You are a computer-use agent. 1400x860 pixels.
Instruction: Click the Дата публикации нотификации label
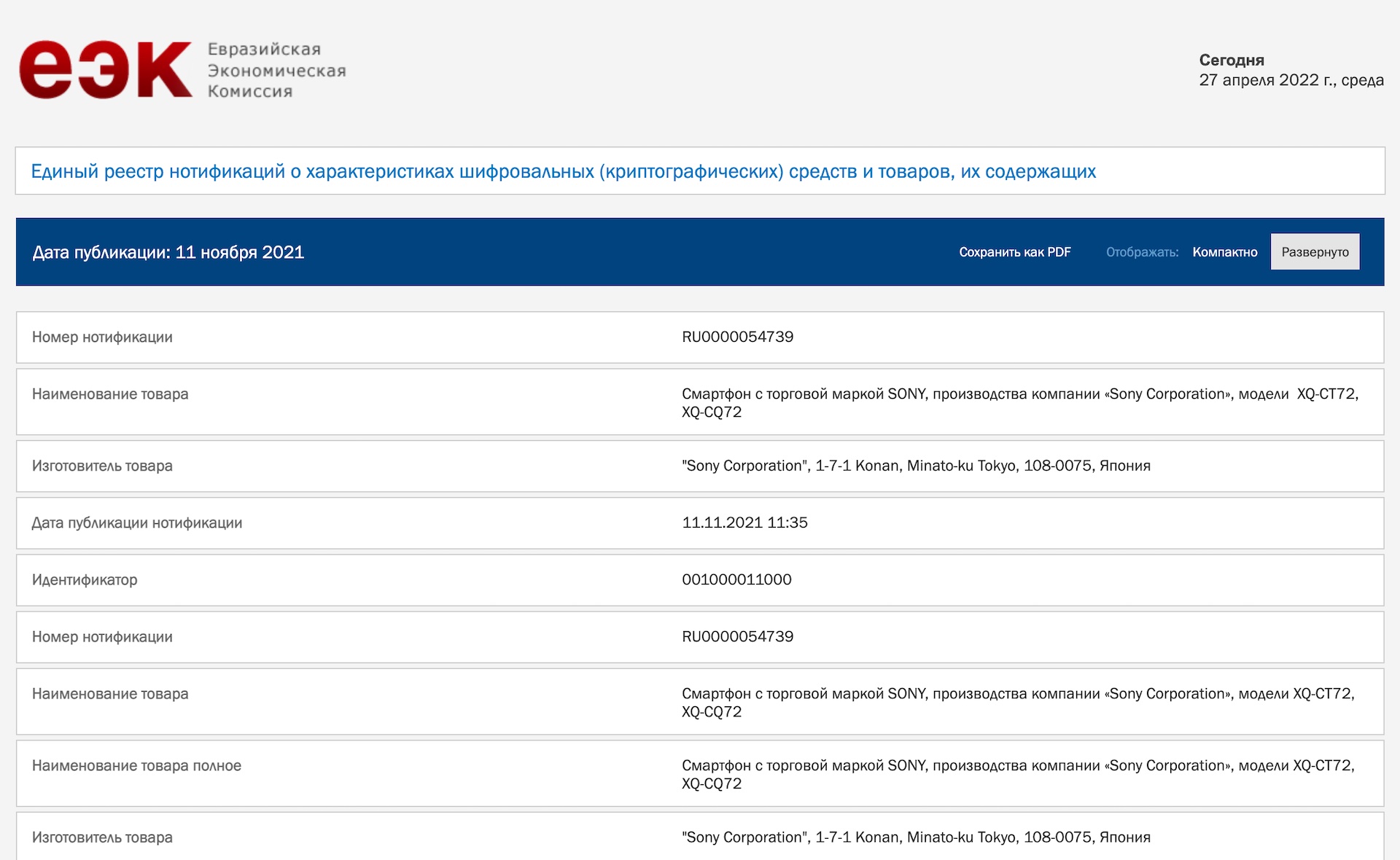pos(137,523)
